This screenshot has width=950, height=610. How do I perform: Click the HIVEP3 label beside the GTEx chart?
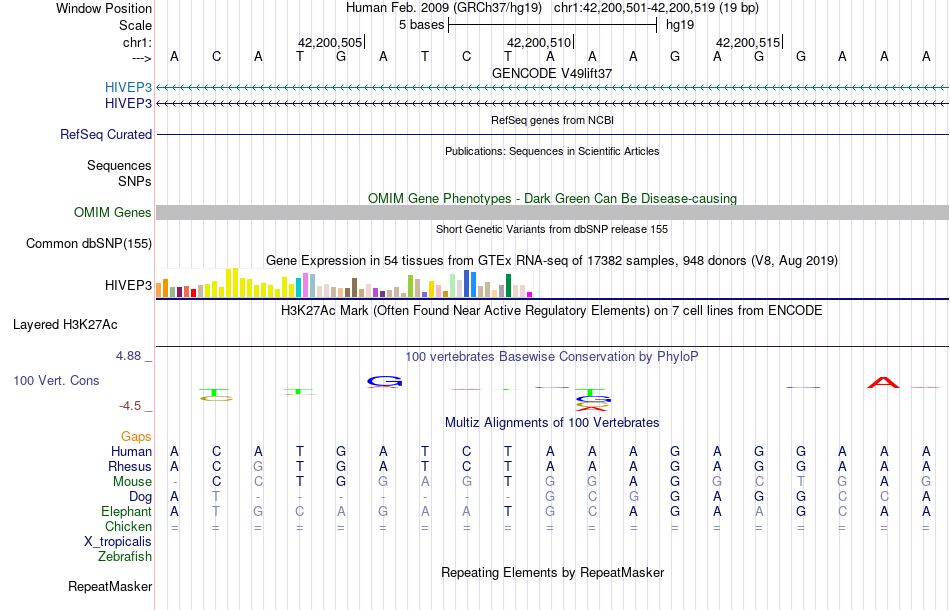128,285
